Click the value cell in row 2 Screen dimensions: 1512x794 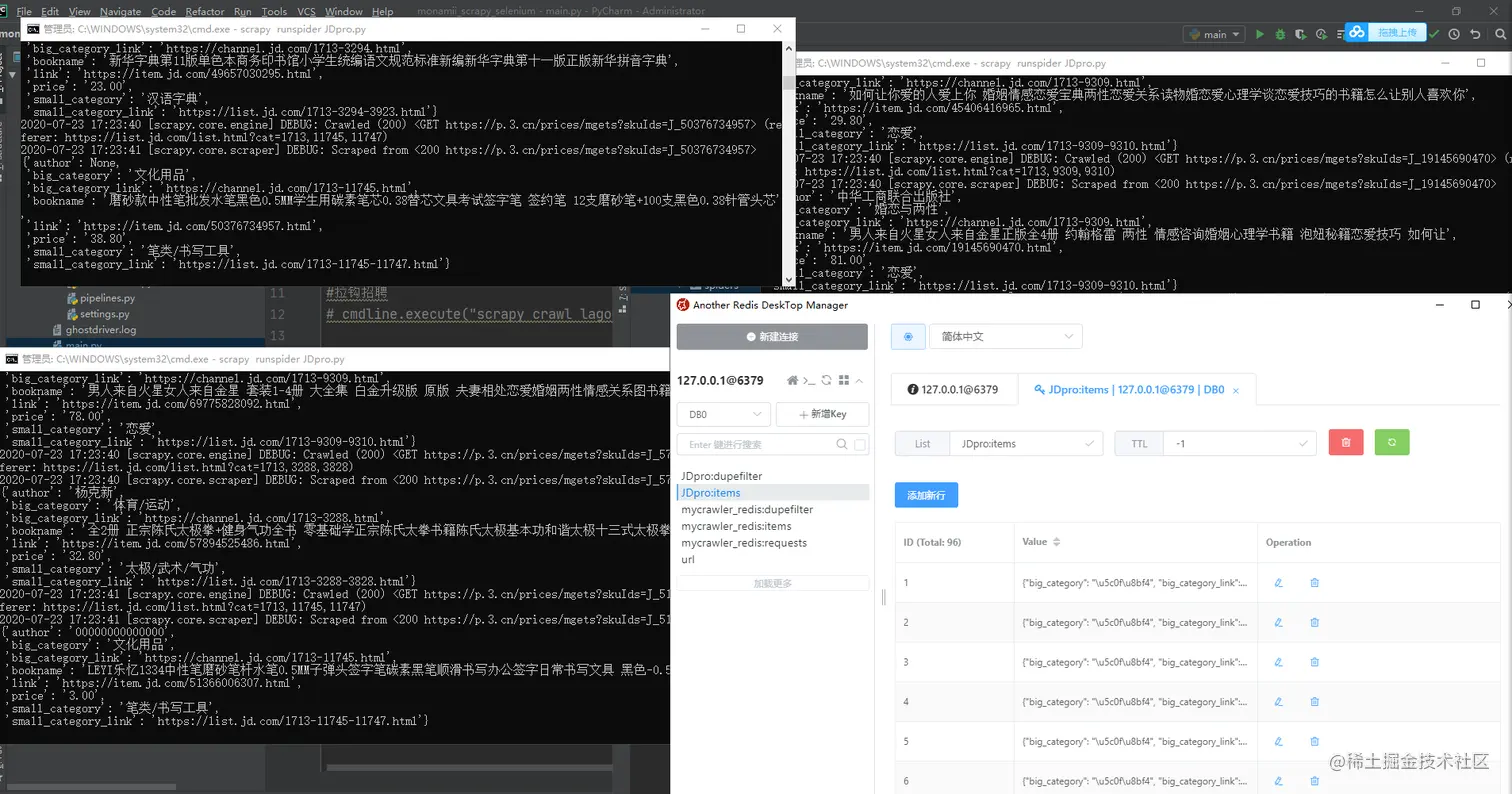point(1134,622)
